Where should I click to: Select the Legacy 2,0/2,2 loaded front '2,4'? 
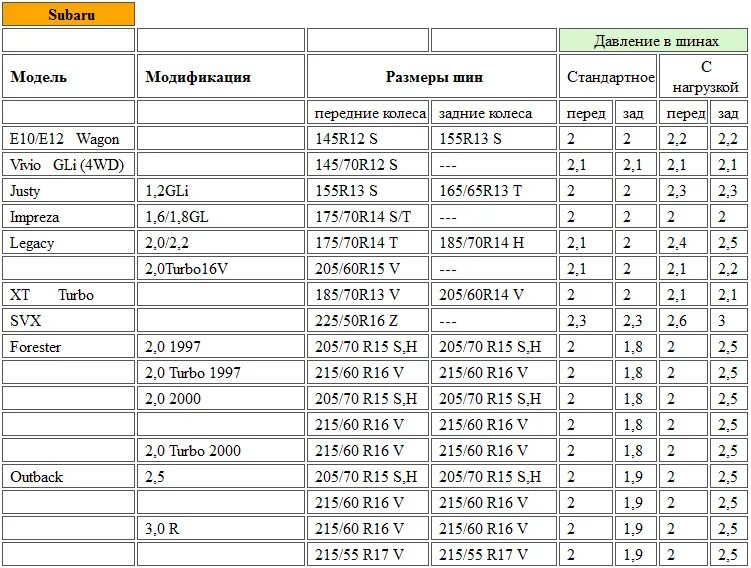pyautogui.click(x=683, y=243)
